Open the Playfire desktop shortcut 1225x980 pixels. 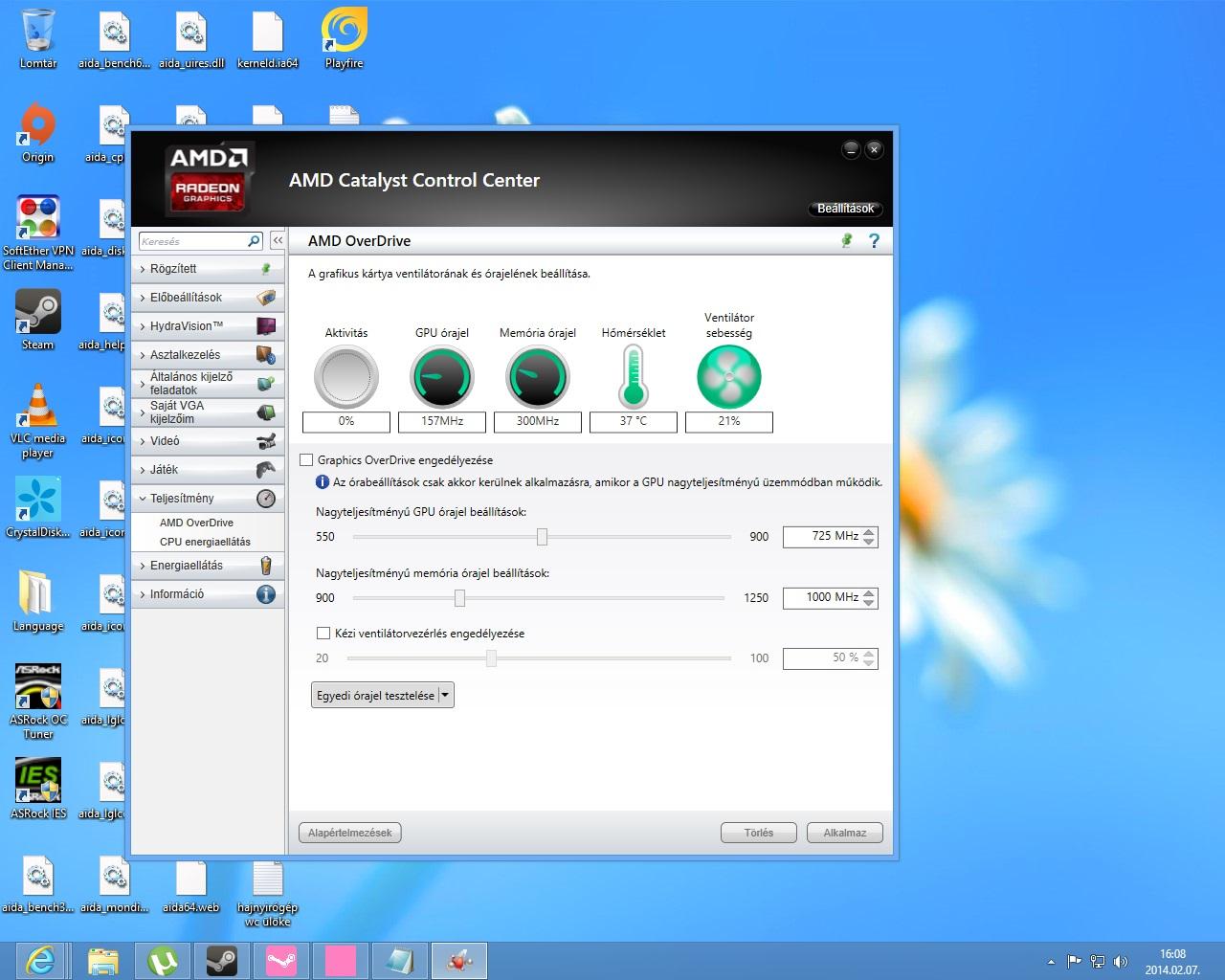point(344,38)
